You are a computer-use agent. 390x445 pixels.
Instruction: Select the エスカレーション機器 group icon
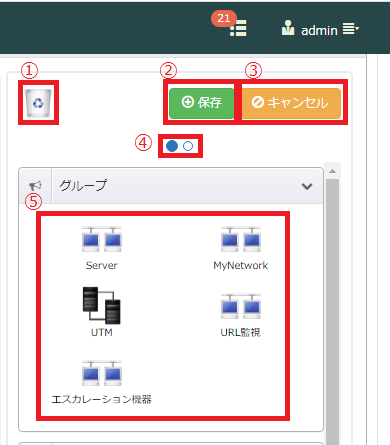point(102,373)
